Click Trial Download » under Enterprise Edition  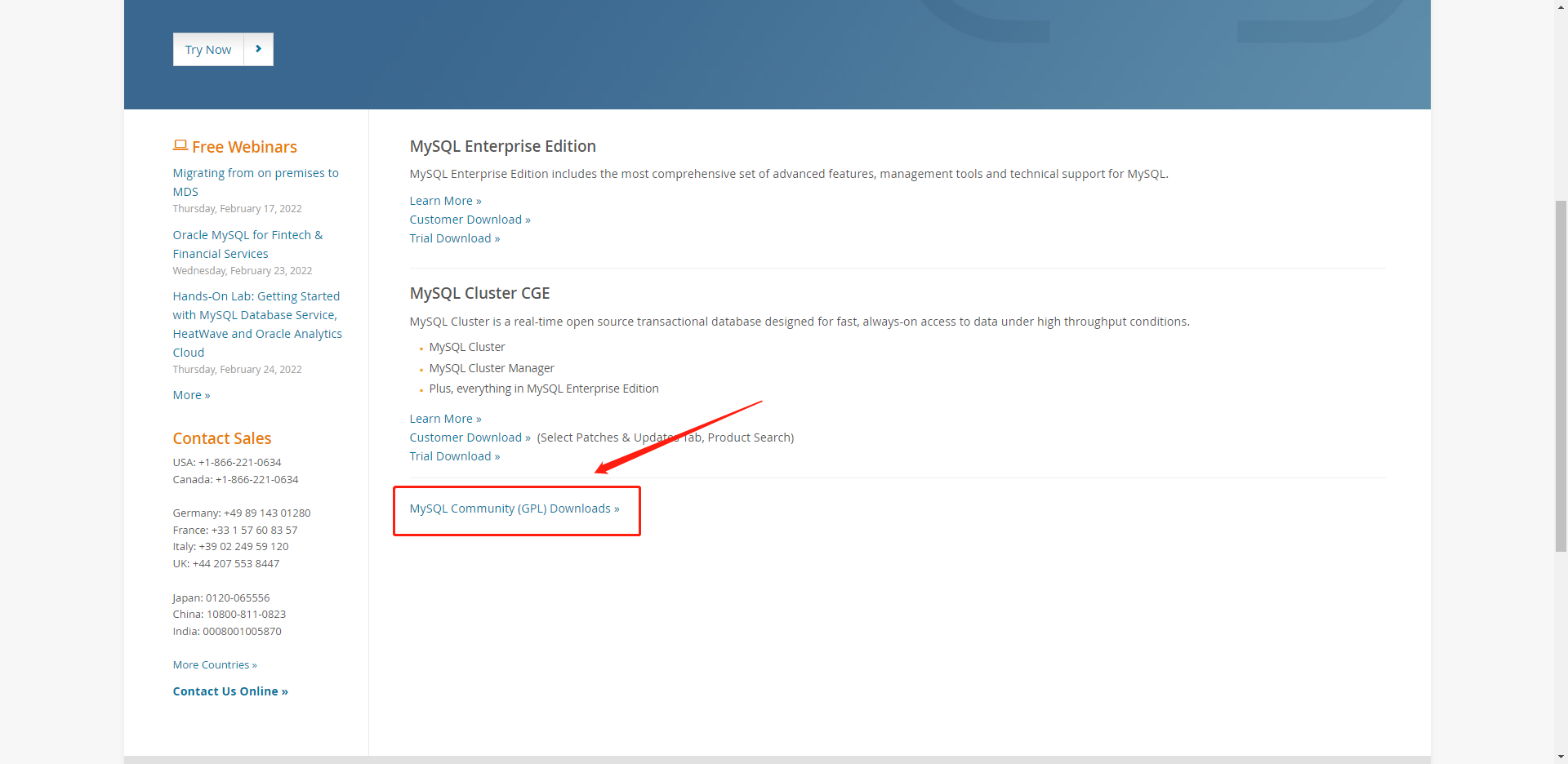tap(455, 238)
